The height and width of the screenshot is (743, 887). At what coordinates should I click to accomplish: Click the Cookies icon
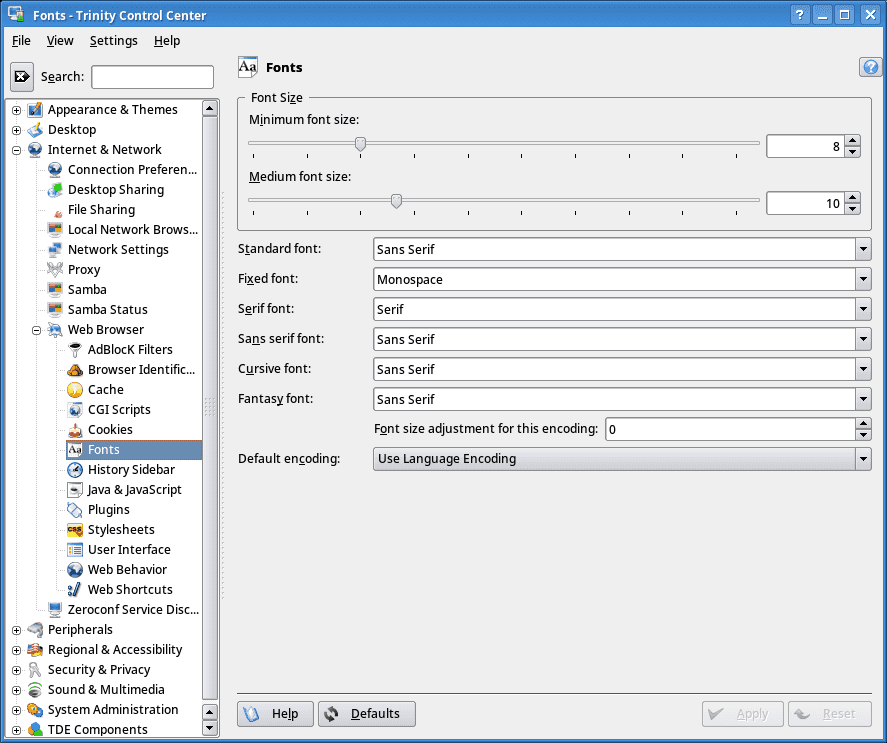[75, 430]
